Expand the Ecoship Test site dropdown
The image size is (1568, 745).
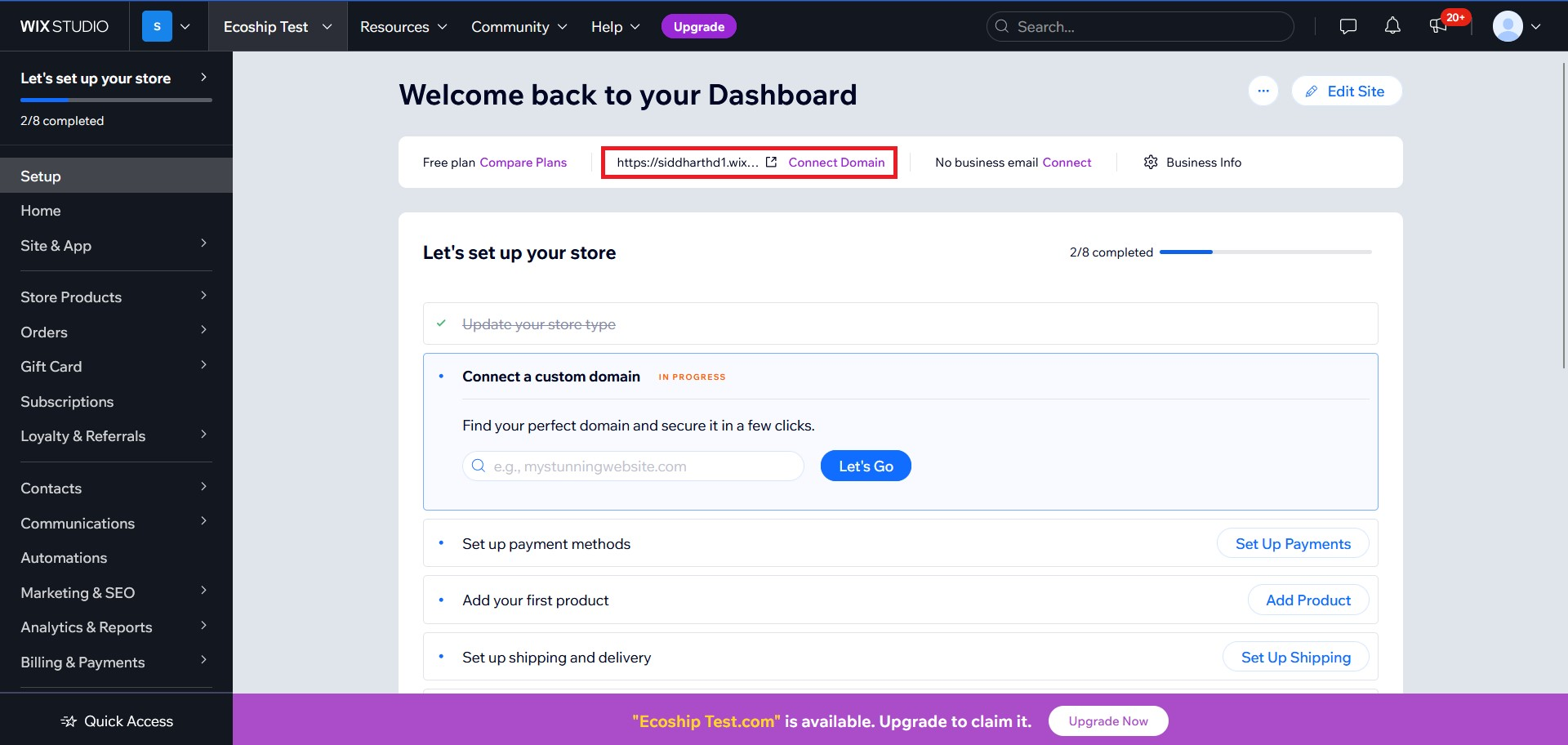coord(278,27)
